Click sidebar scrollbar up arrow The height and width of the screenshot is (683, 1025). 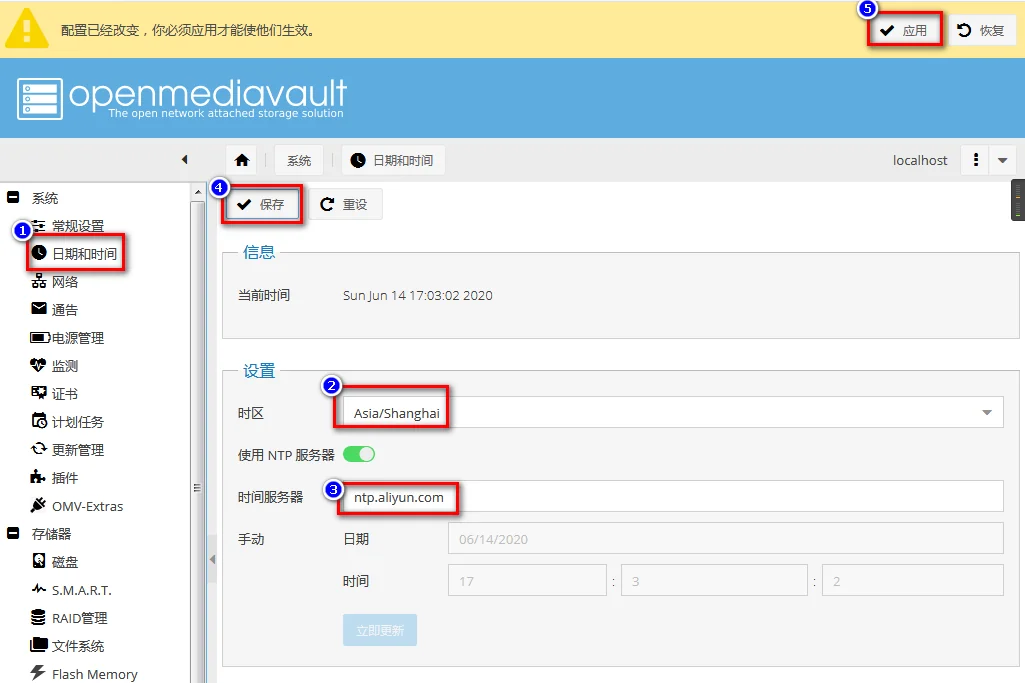(197, 192)
